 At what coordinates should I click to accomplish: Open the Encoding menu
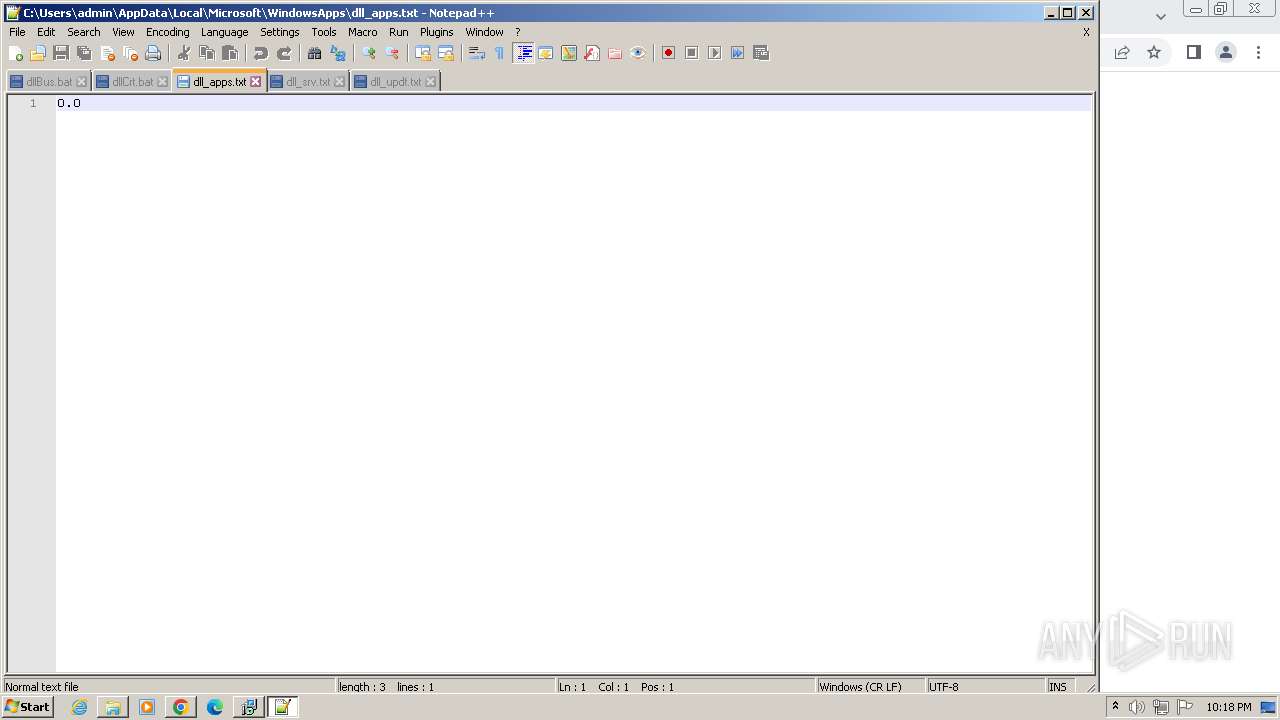[167, 32]
